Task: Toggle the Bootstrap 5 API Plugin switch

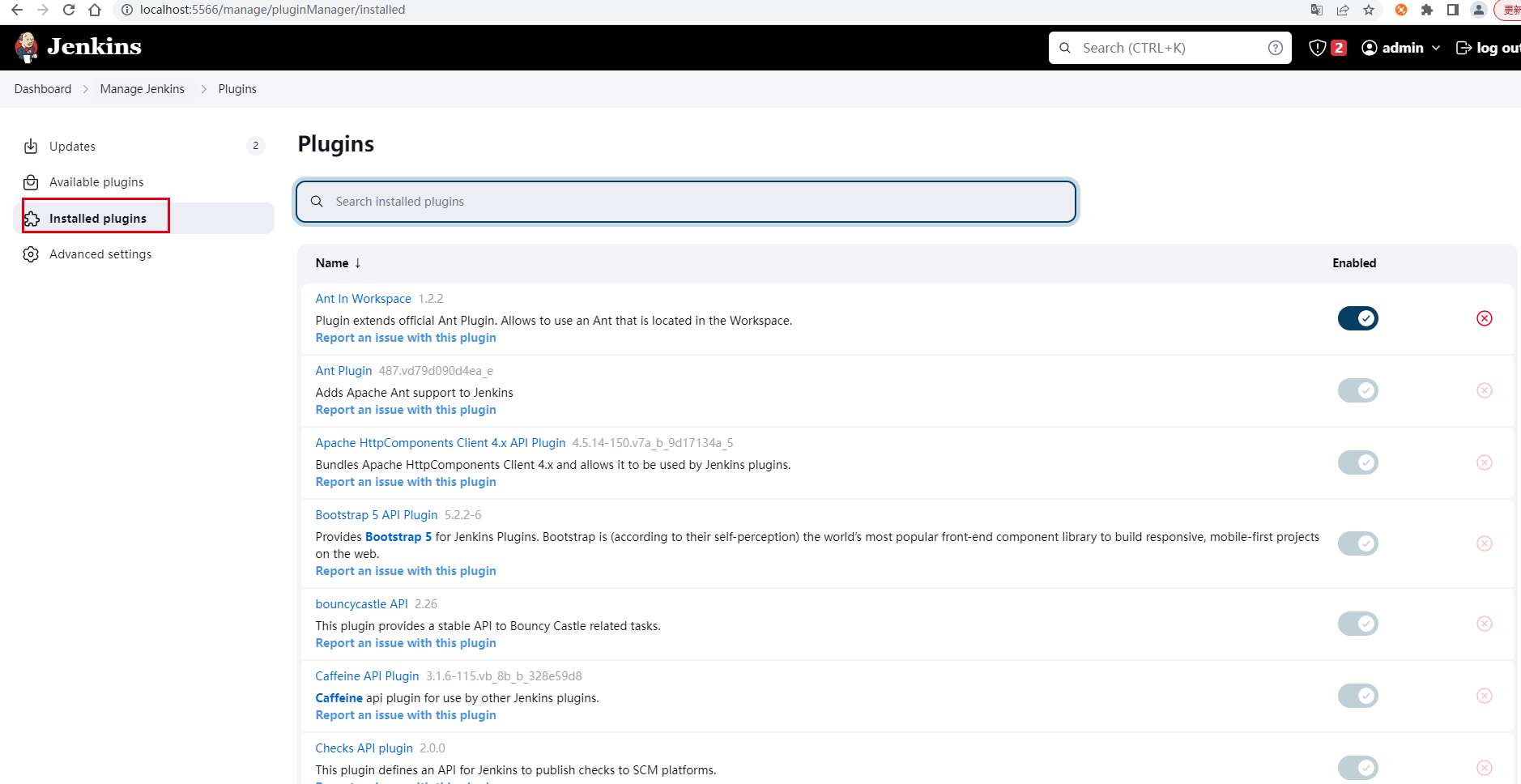Action: [x=1358, y=543]
